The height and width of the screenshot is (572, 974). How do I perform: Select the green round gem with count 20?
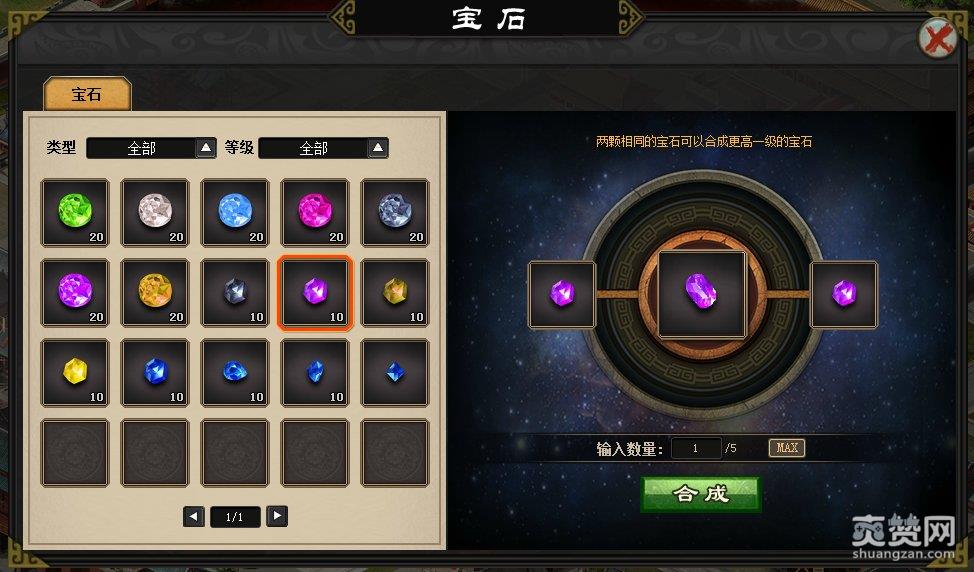(x=75, y=213)
